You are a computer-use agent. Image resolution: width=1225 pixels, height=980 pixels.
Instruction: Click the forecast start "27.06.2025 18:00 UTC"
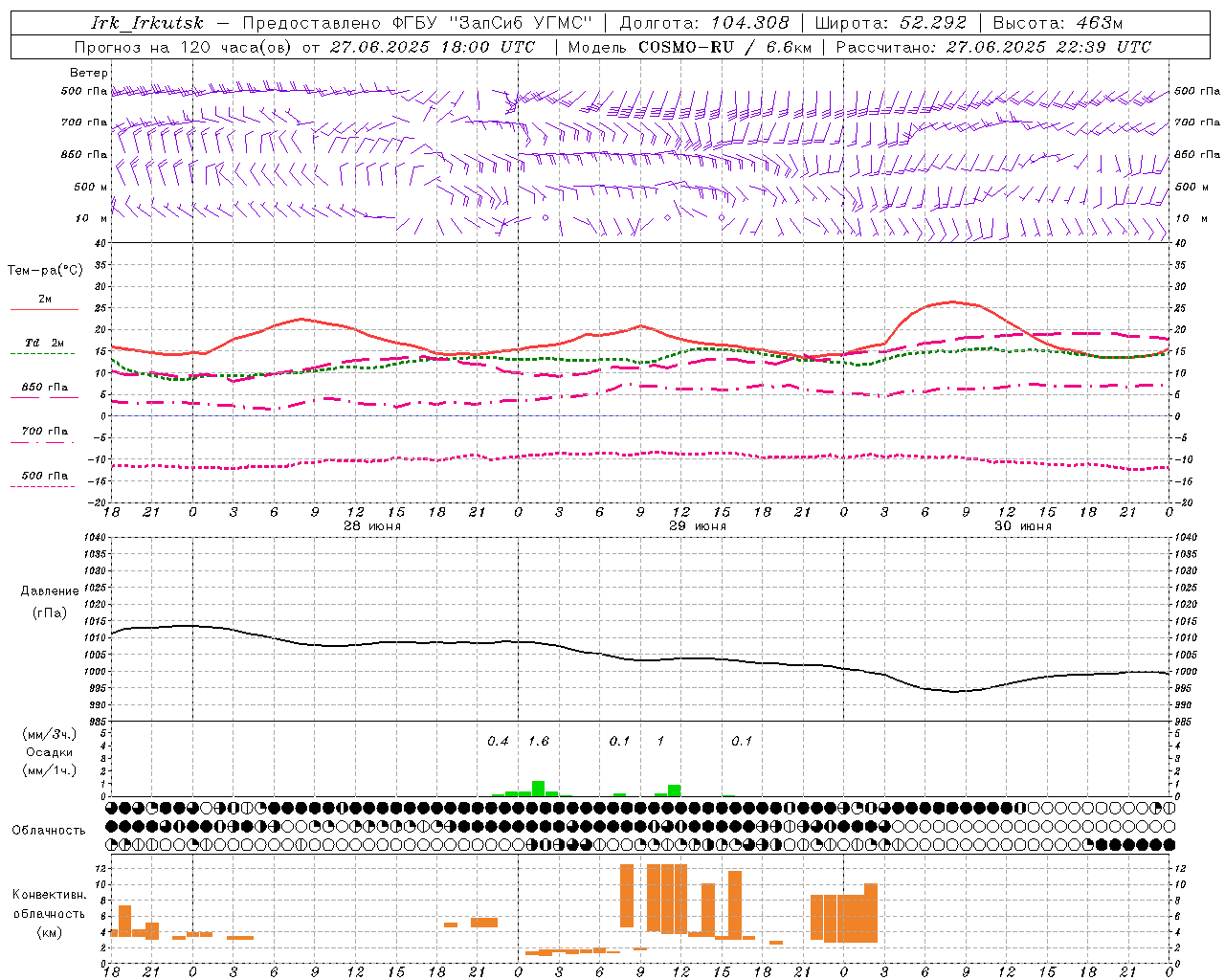point(433,47)
